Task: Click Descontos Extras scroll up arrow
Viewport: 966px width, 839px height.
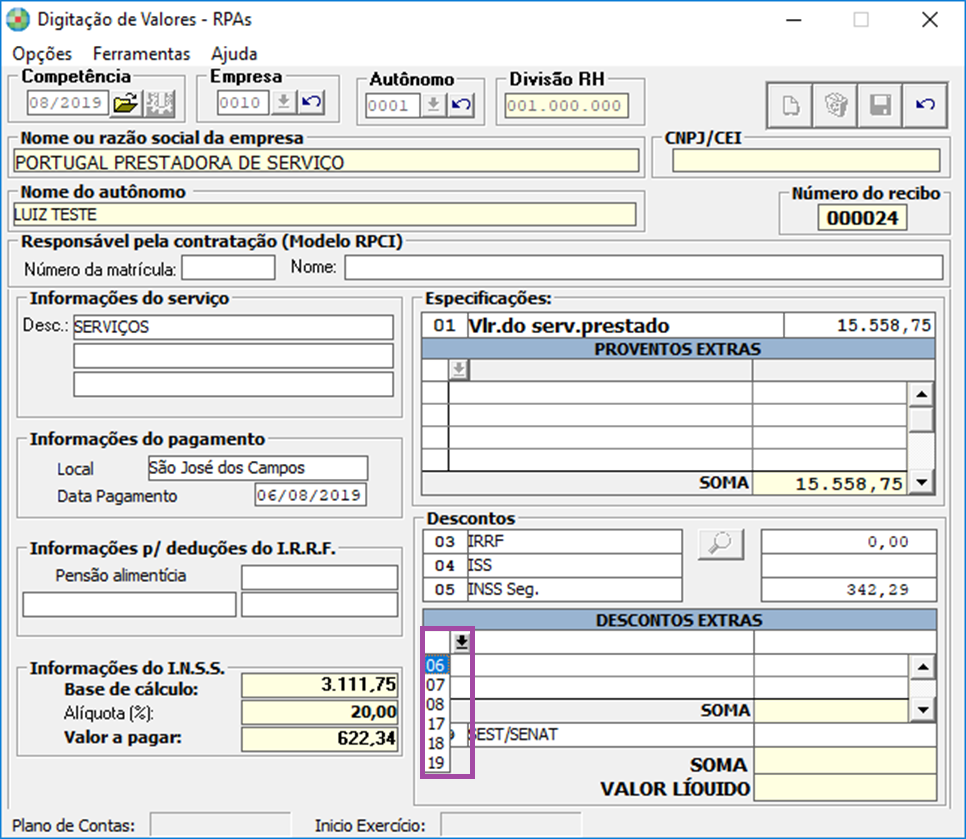Action: point(923,667)
